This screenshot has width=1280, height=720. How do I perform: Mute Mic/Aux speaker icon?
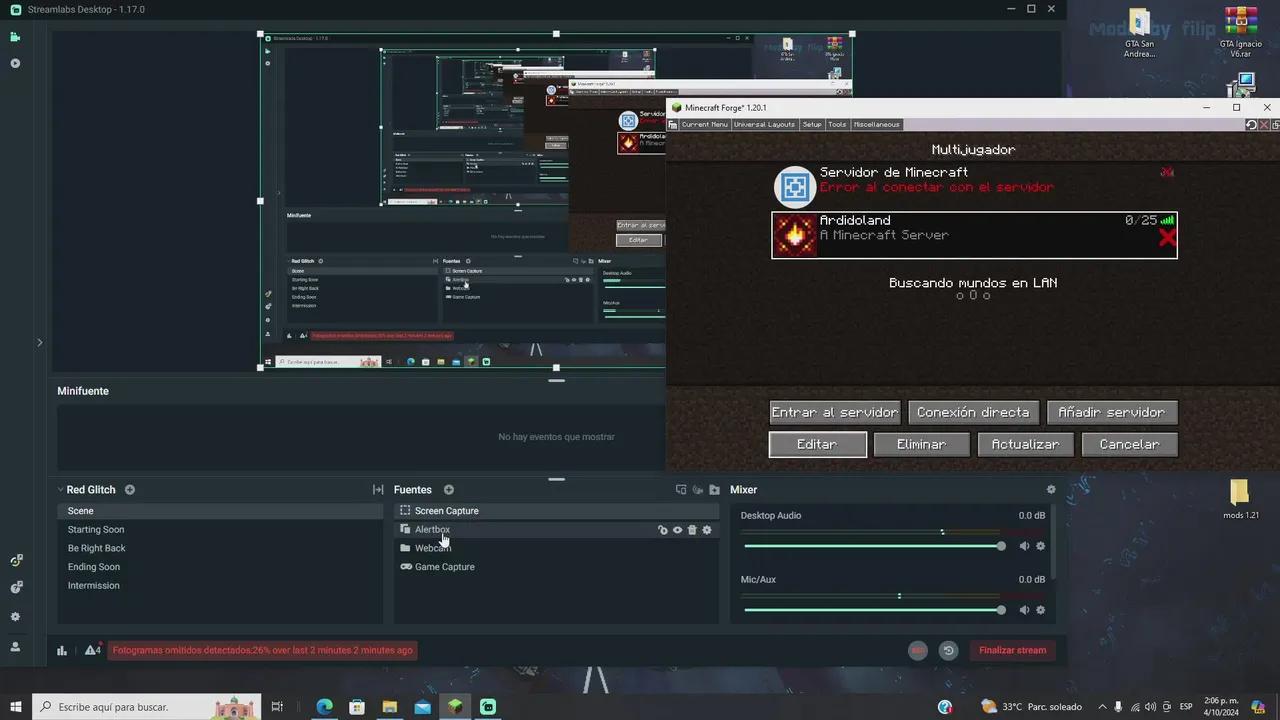click(1024, 610)
